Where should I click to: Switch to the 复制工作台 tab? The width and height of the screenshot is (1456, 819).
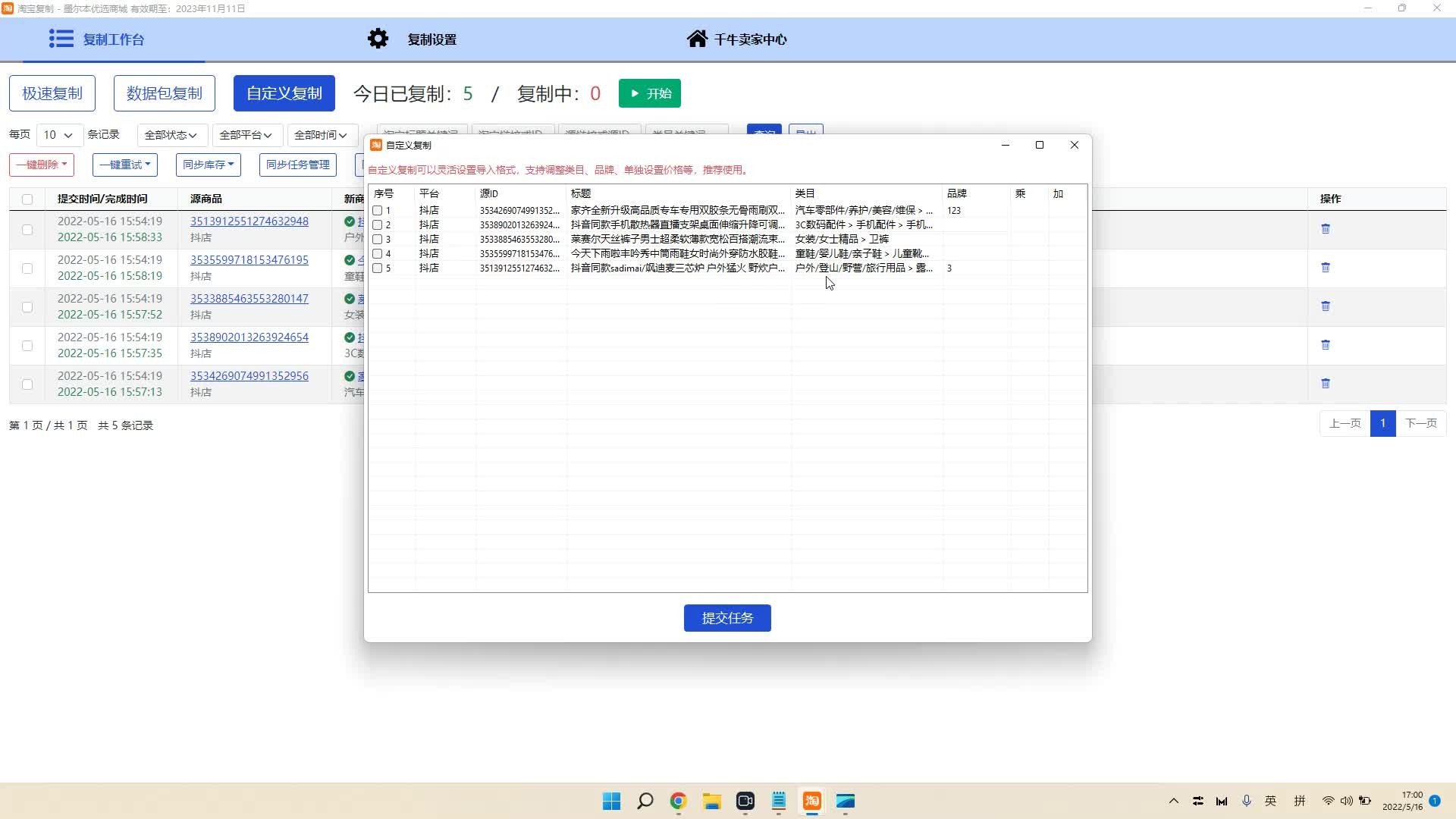tap(113, 39)
